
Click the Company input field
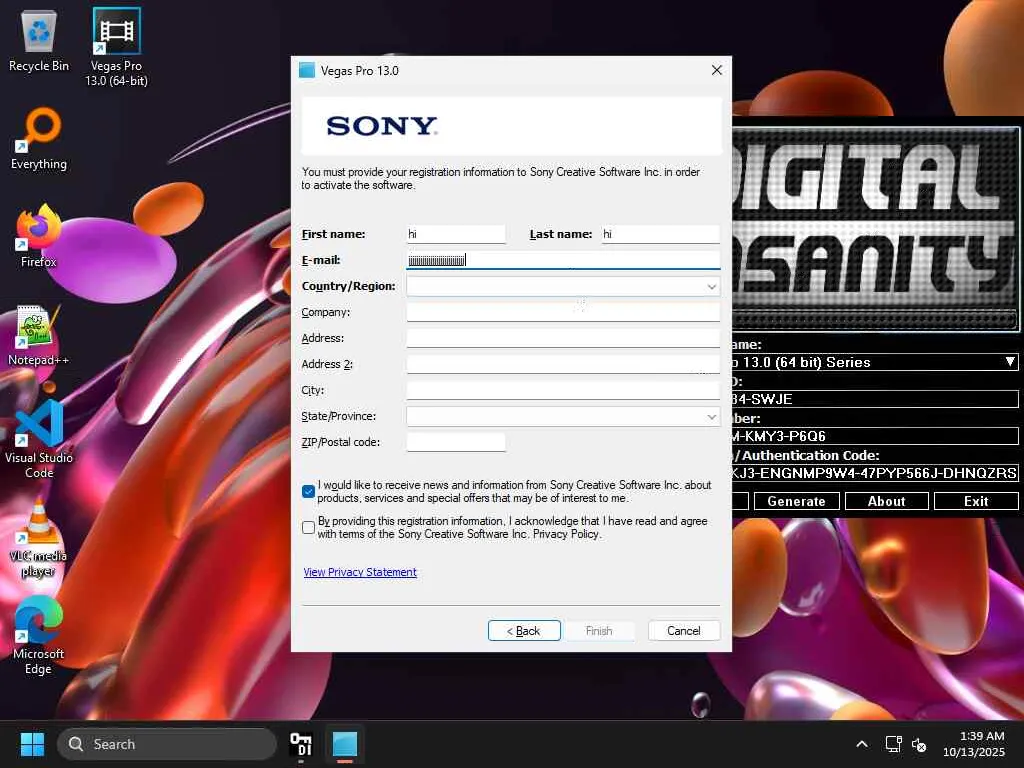click(563, 312)
